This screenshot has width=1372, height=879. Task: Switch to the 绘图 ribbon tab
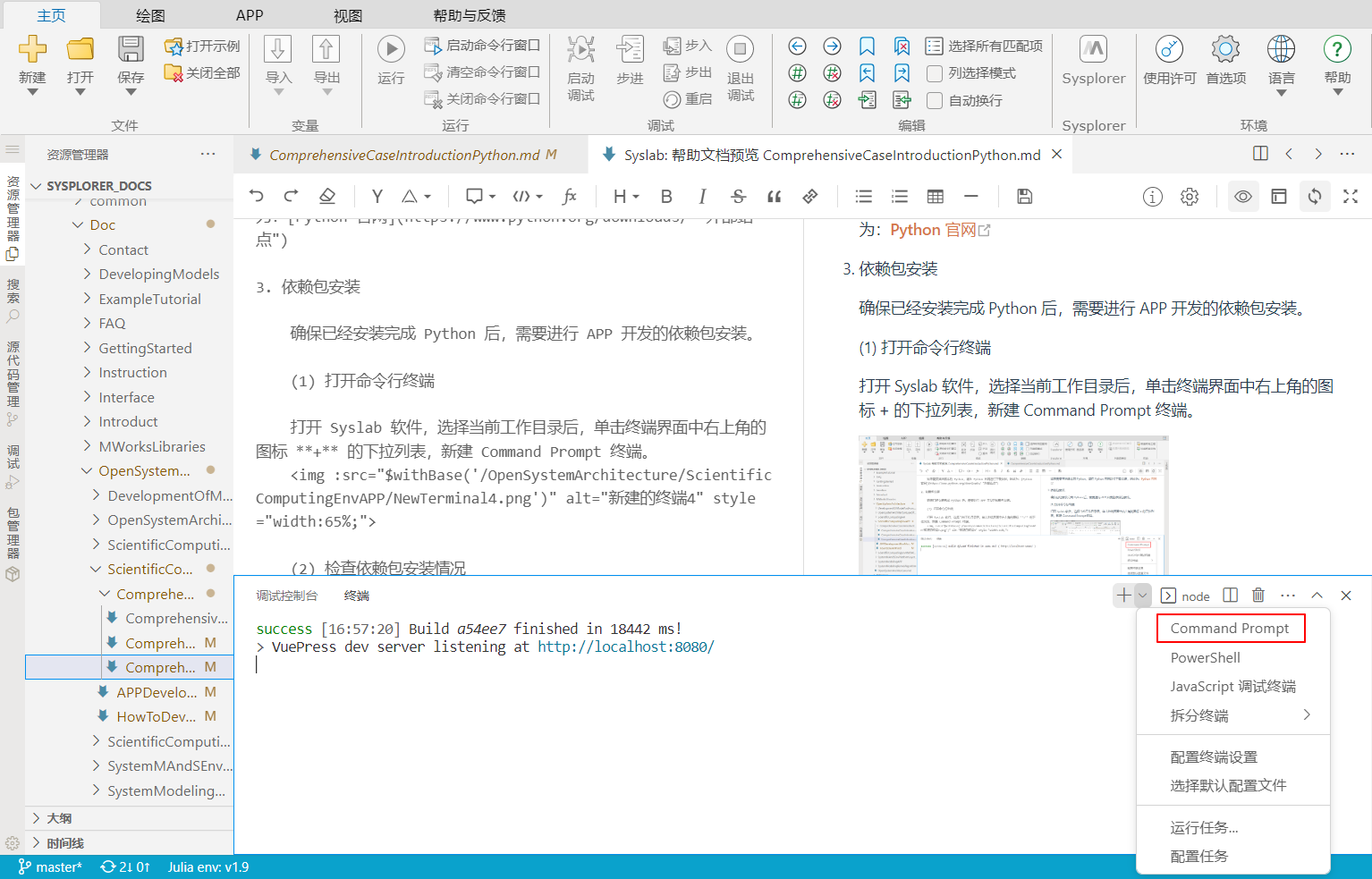tap(150, 15)
